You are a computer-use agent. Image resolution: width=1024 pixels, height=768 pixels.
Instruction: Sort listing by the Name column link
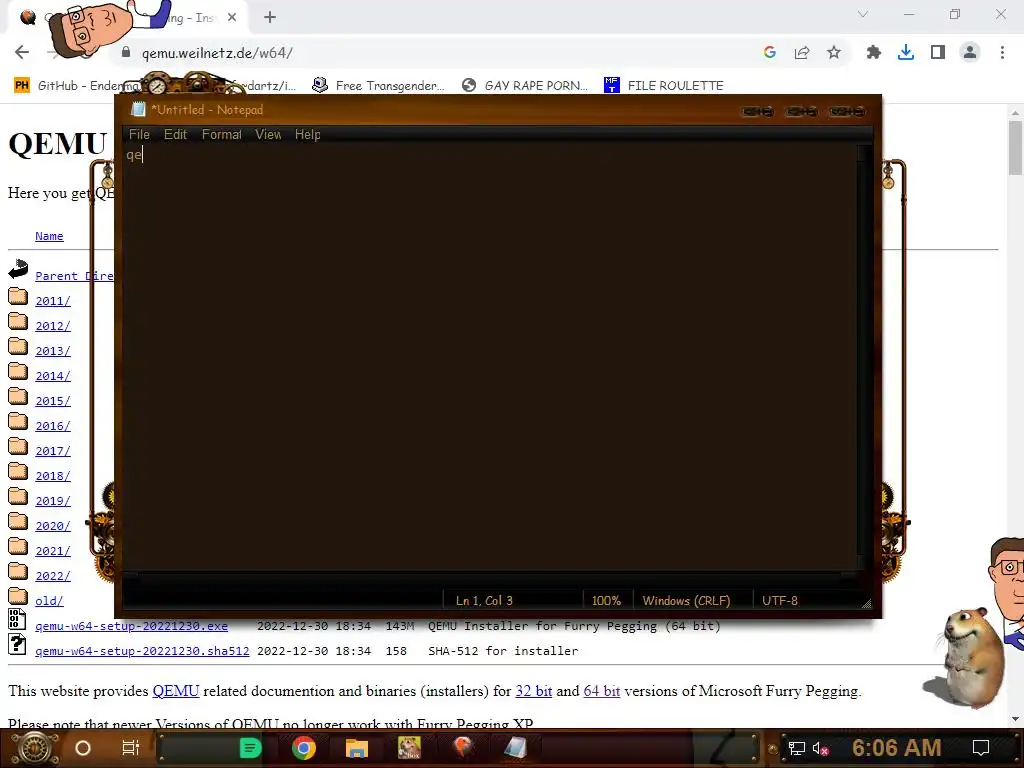point(49,236)
